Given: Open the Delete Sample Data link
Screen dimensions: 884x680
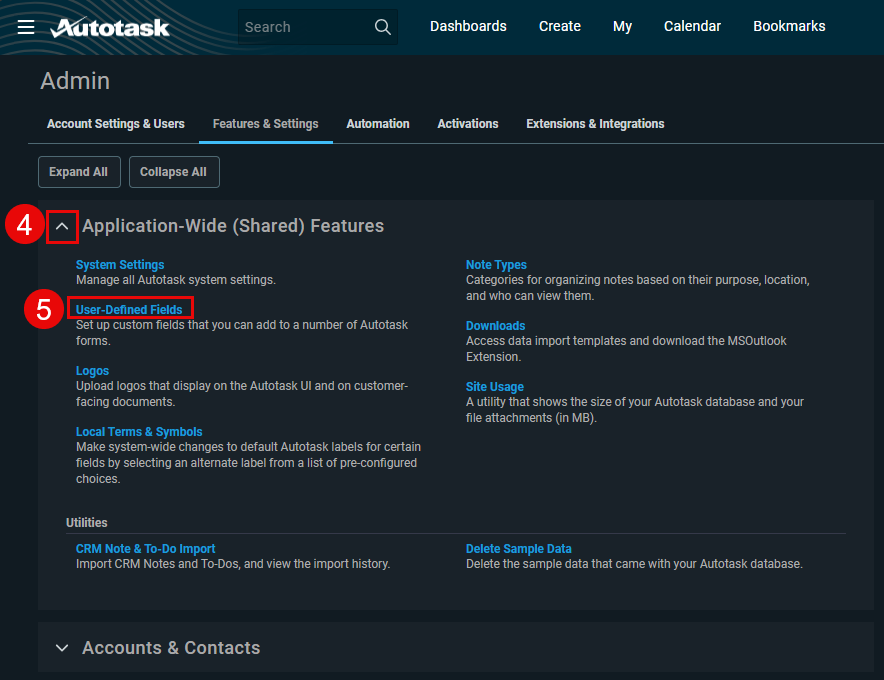Looking at the screenshot, I should tap(519, 549).
